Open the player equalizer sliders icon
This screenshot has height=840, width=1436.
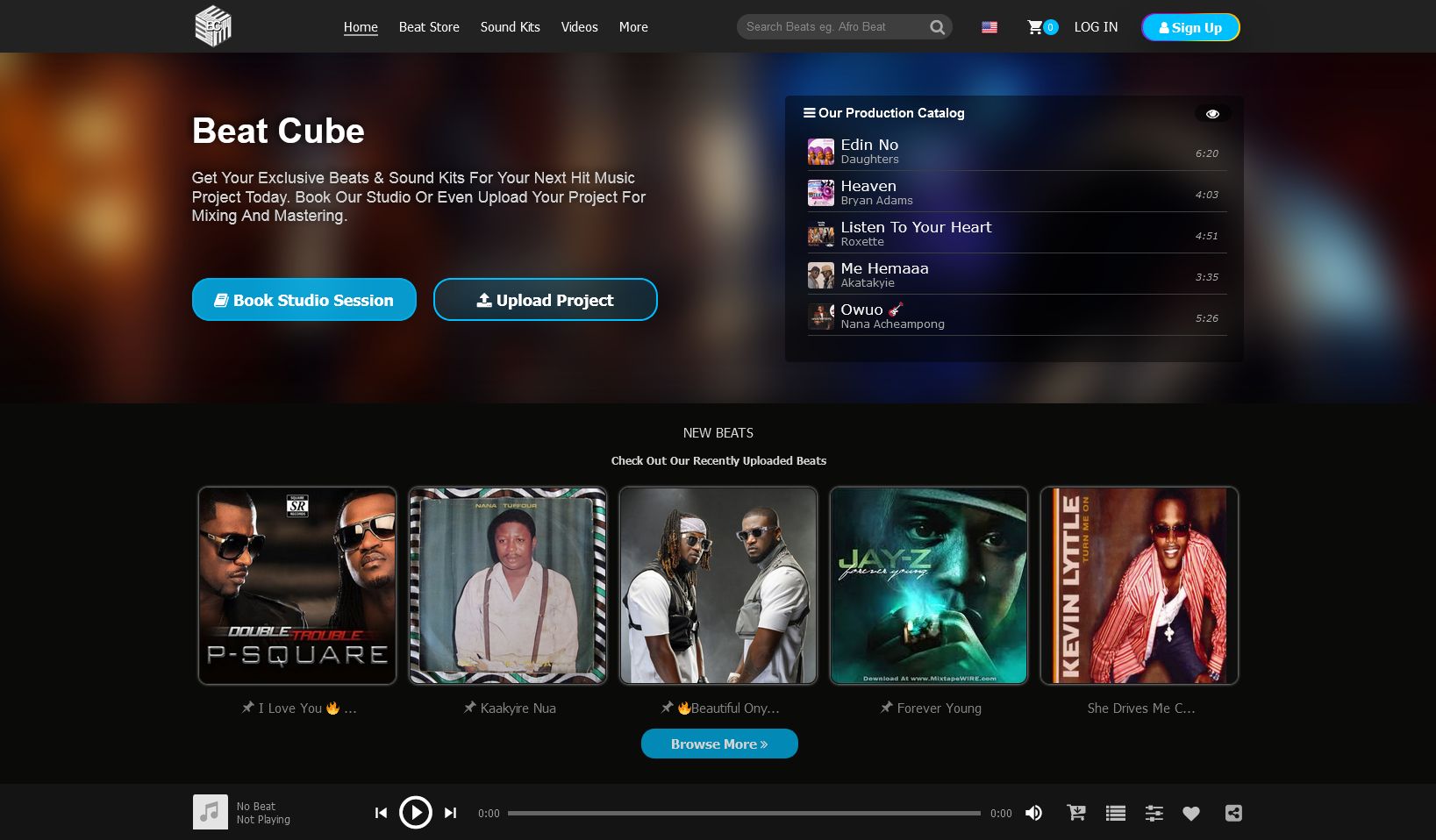pyautogui.click(x=1154, y=813)
